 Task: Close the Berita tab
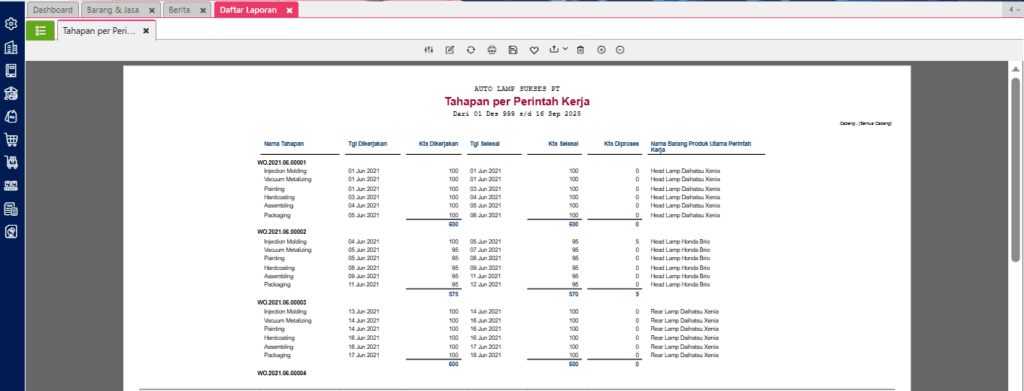coord(202,10)
